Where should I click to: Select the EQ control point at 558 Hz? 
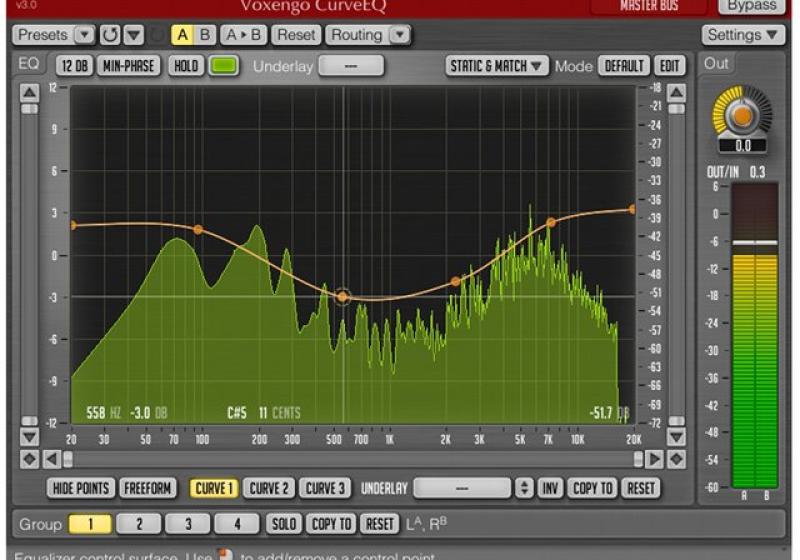[343, 297]
